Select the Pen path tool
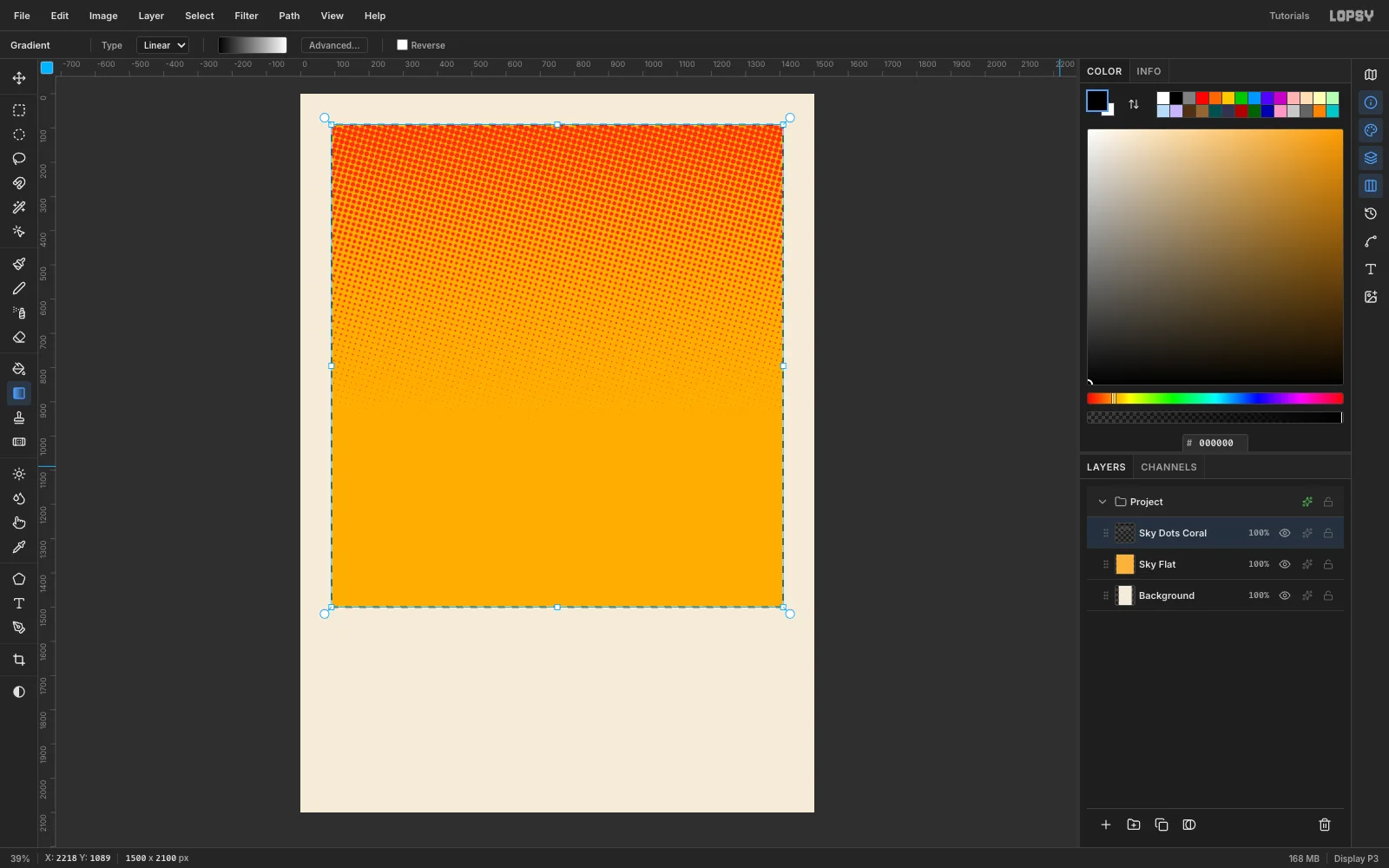Image resolution: width=1389 pixels, height=868 pixels. pos(19,628)
